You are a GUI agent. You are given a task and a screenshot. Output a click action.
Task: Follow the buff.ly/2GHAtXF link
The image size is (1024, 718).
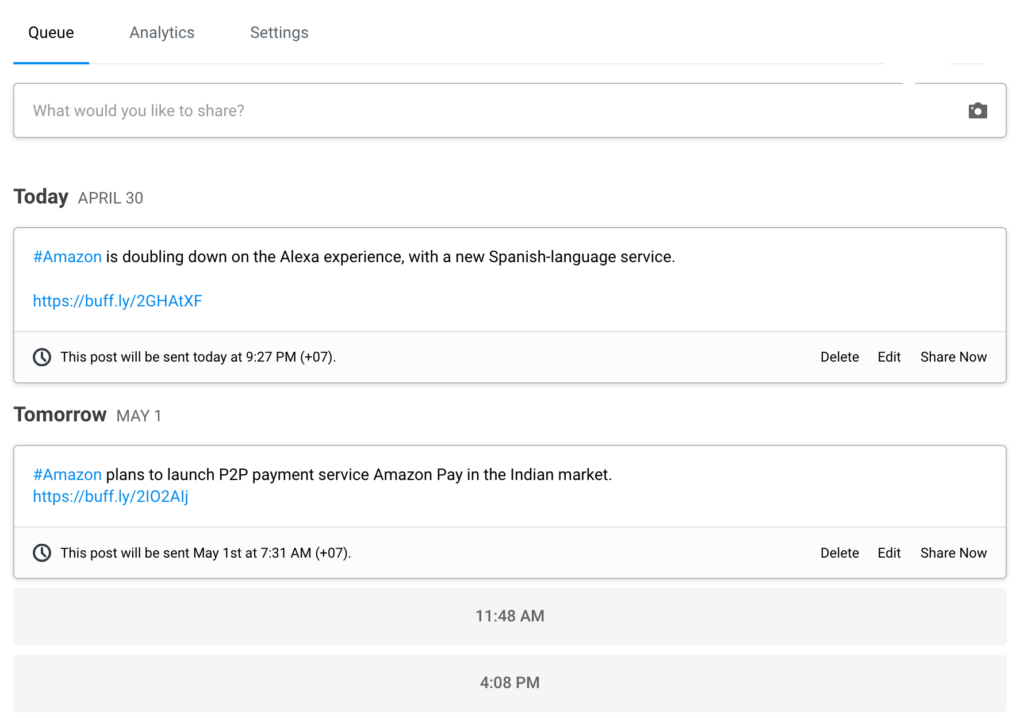pos(117,300)
